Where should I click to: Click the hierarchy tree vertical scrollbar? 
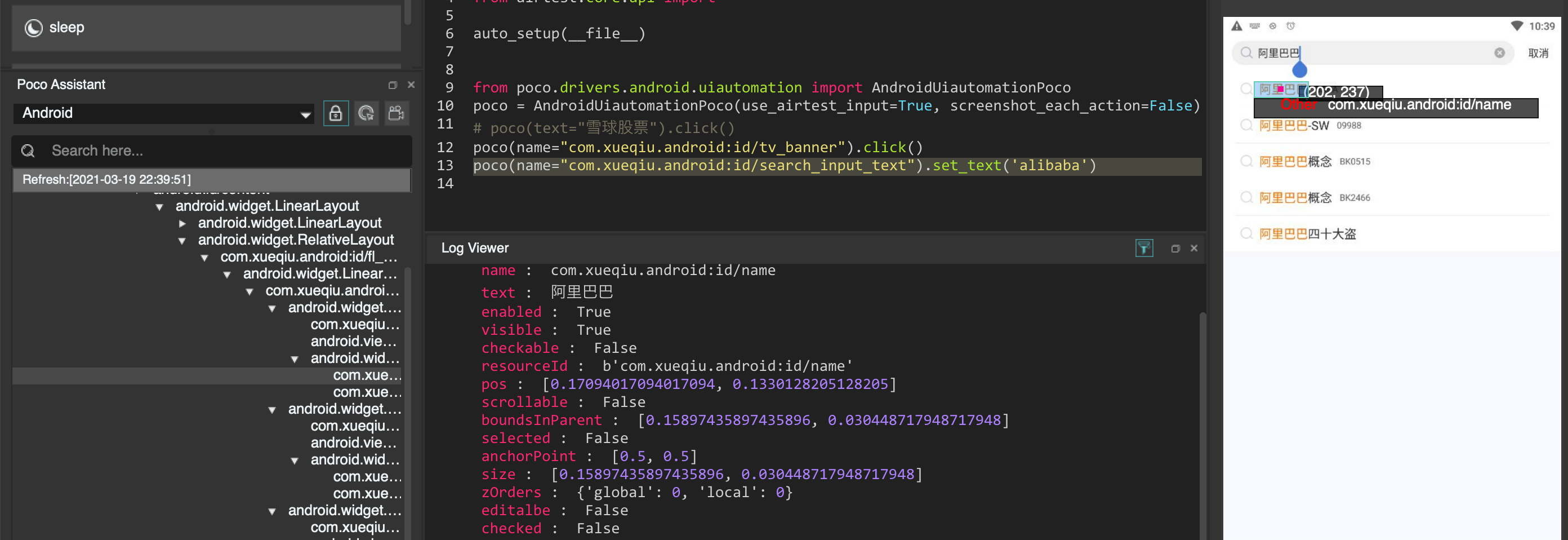click(x=408, y=402)
